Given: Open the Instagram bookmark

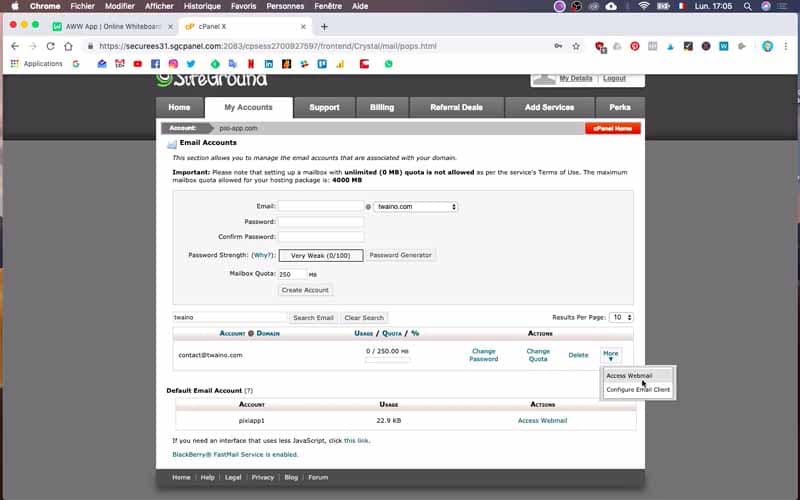Looking at the screenshot, I should [173, 64].
